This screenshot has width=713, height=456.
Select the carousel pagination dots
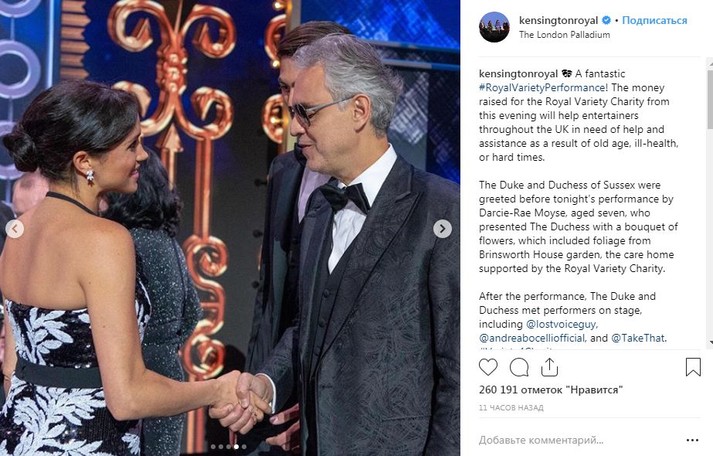tap(229, 447)
